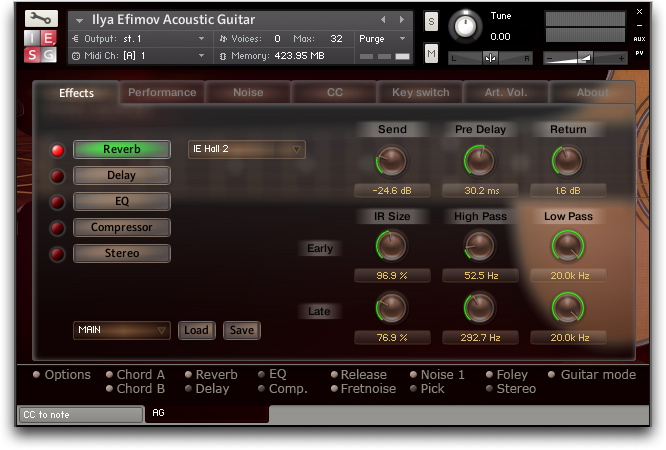Toggle the Foley indicator

tap(489, 374)
